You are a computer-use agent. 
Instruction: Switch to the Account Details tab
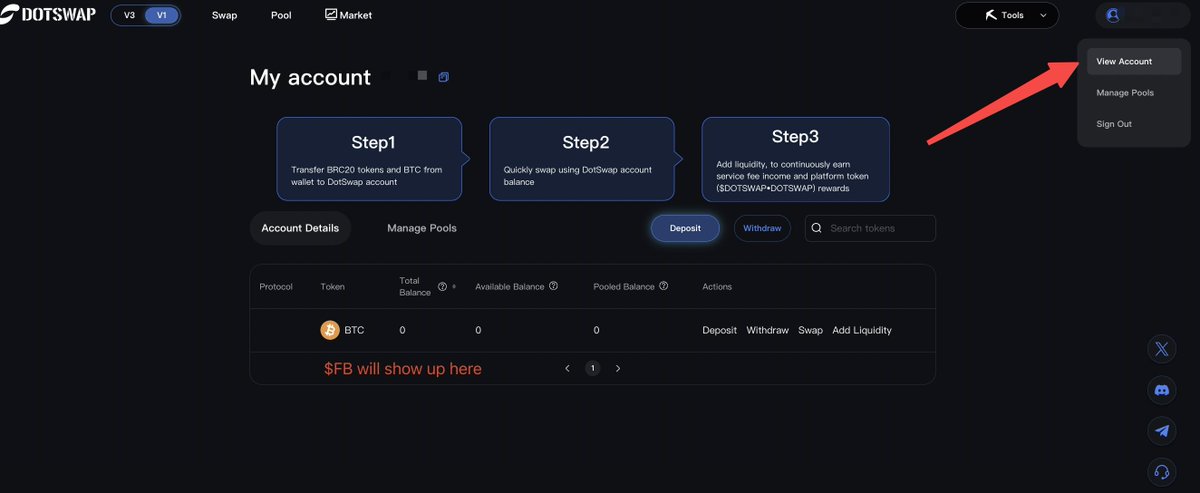click(300, 228)
